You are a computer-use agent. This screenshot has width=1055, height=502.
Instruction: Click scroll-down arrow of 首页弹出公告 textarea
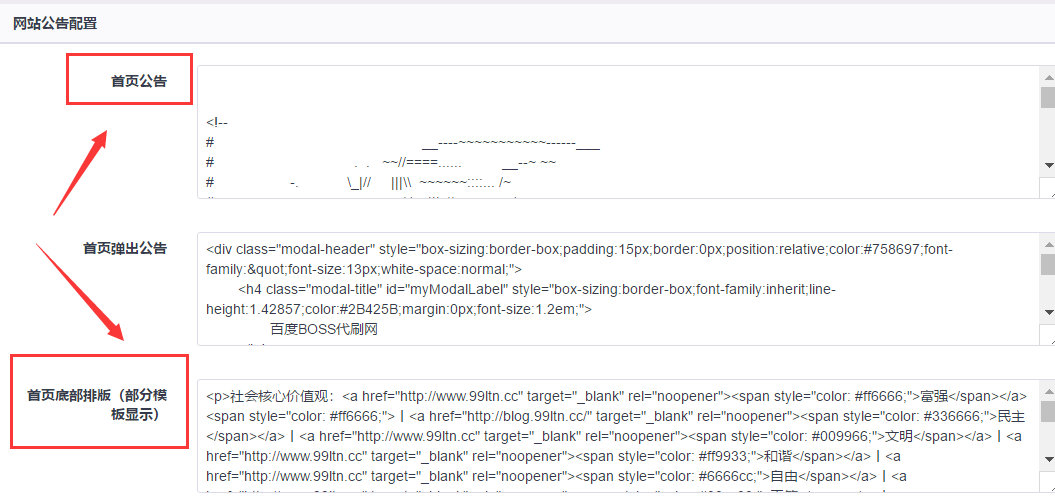[1047, 312]
